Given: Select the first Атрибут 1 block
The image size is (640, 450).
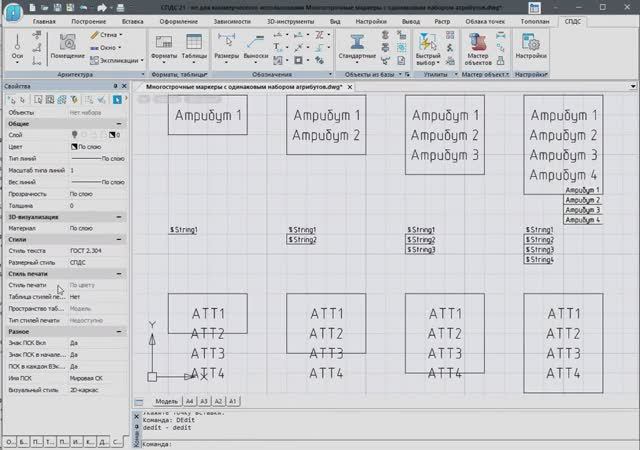Looking at the screenshot, I should [208, 115].
